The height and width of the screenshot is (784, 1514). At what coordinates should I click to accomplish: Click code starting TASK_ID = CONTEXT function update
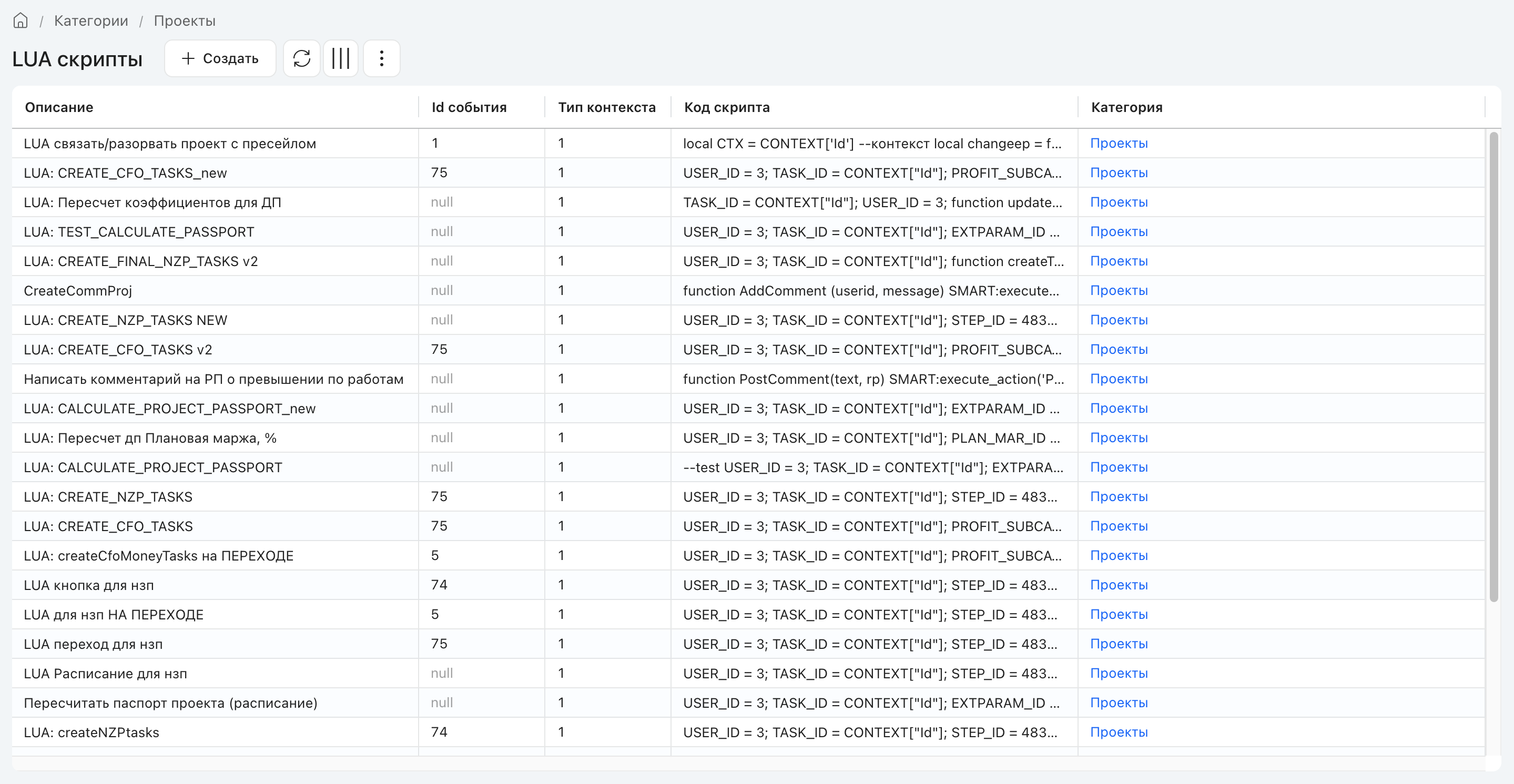click(x=872, y=202)
